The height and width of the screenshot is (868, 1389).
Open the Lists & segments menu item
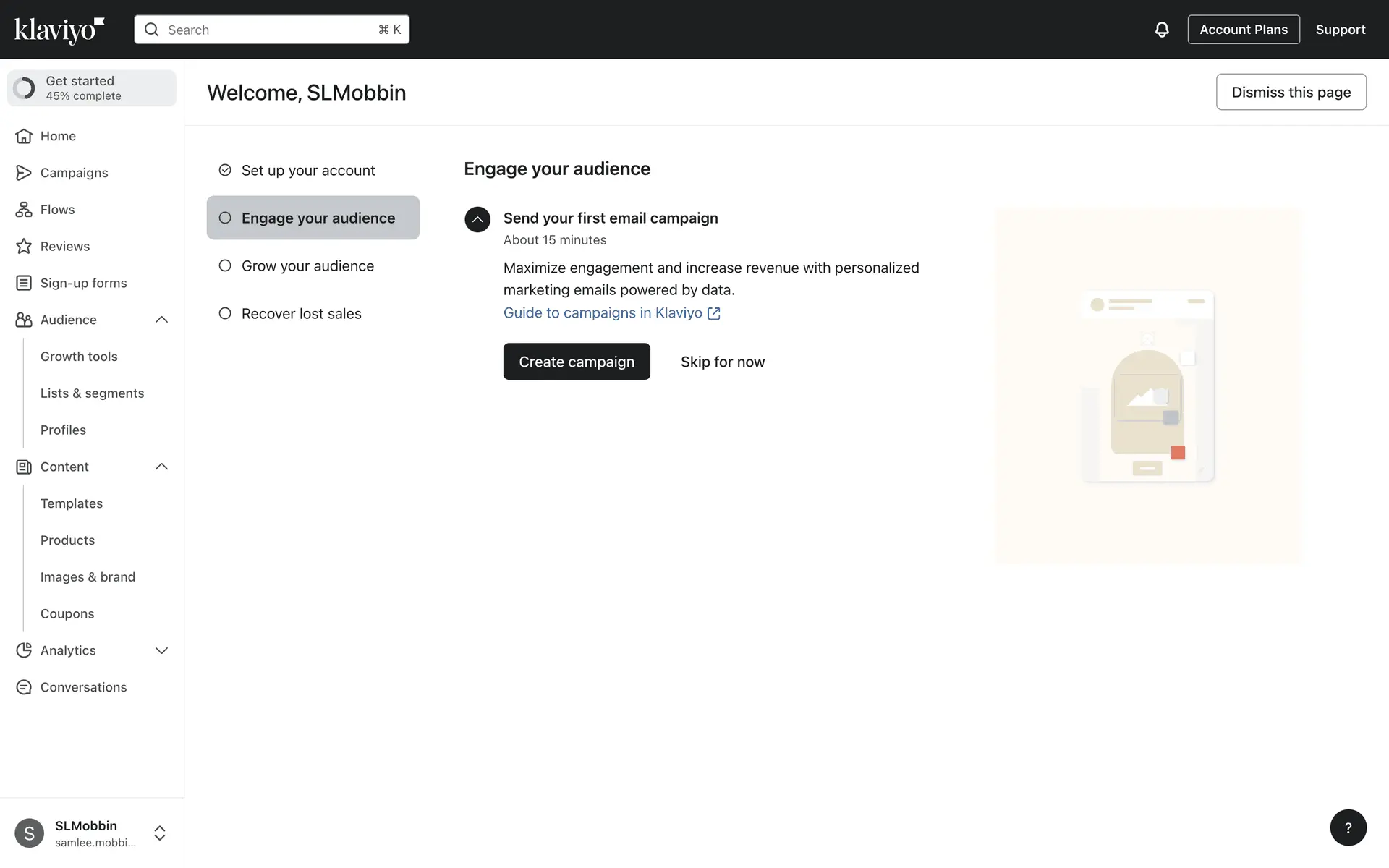pos(92,393)
